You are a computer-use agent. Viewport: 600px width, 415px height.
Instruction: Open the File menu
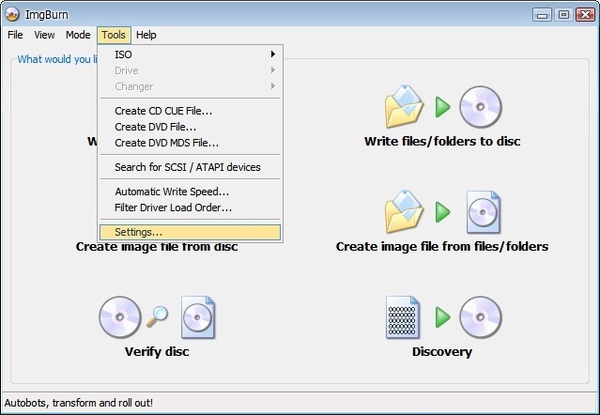click(x=15, y=35)
